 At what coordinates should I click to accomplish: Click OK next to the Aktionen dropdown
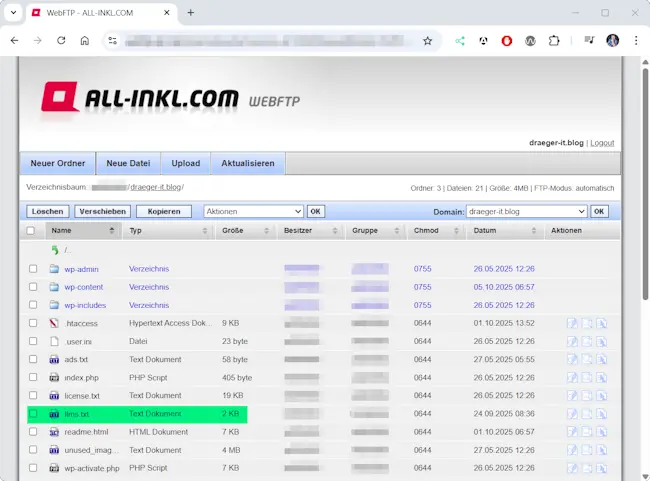point(315,211)
